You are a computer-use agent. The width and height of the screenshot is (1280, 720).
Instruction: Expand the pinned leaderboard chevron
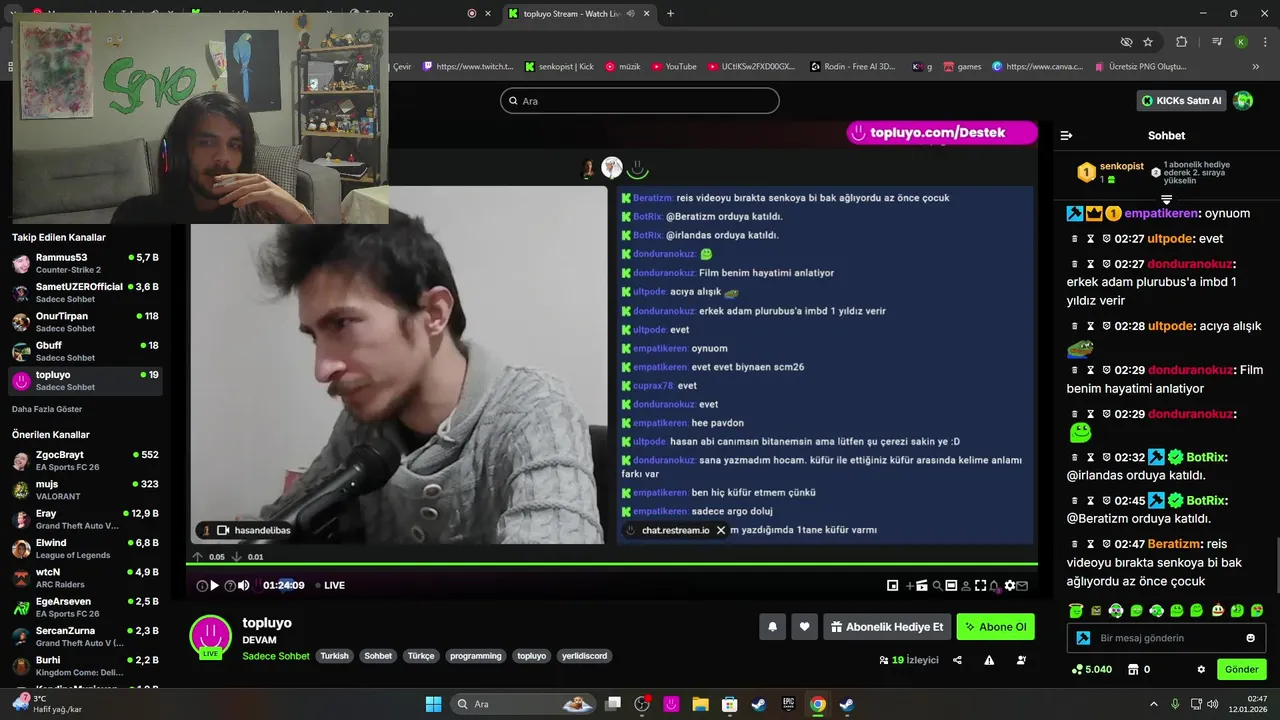tap(1166, 199)
